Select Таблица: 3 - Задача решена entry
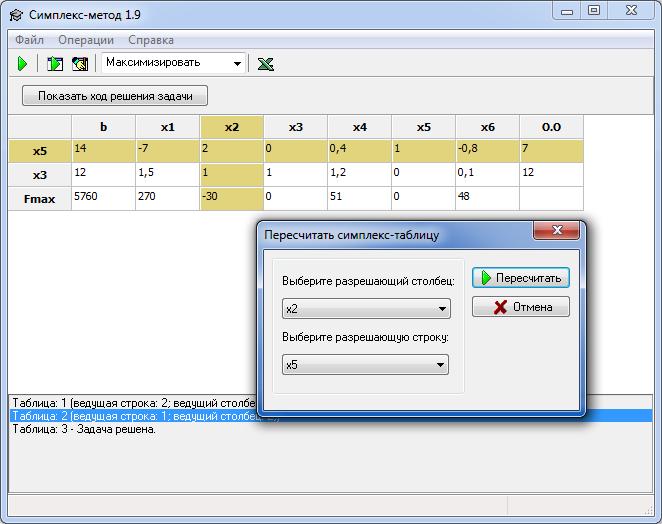662x524 pixels. pos(84,429)
